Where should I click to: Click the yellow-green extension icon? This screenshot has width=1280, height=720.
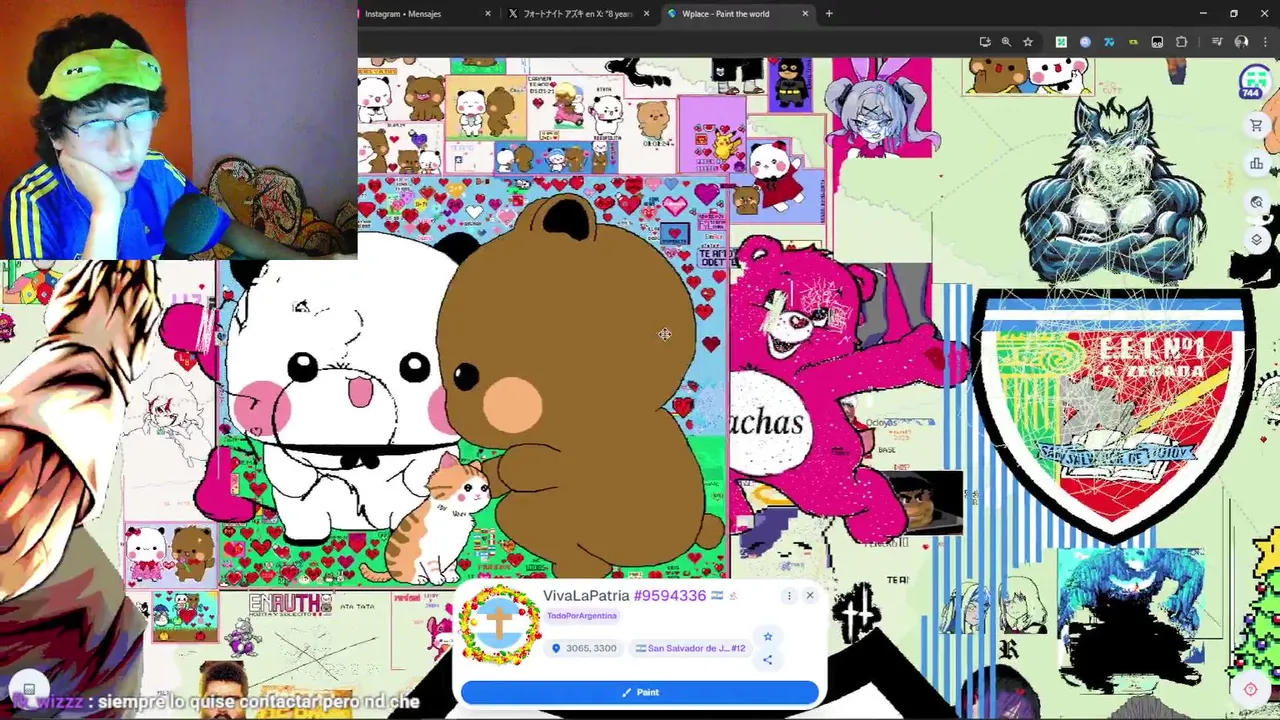[1133, 42]
